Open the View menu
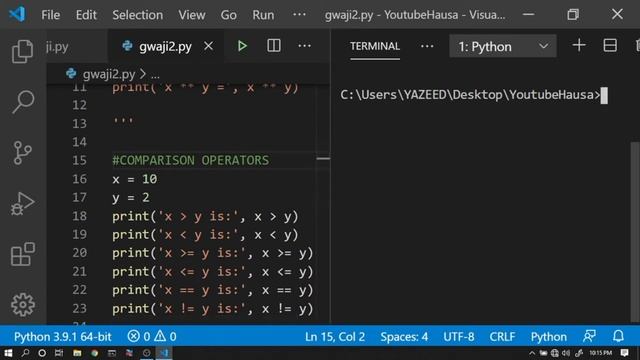The image size is (640, 360). [x=191, y=15]
